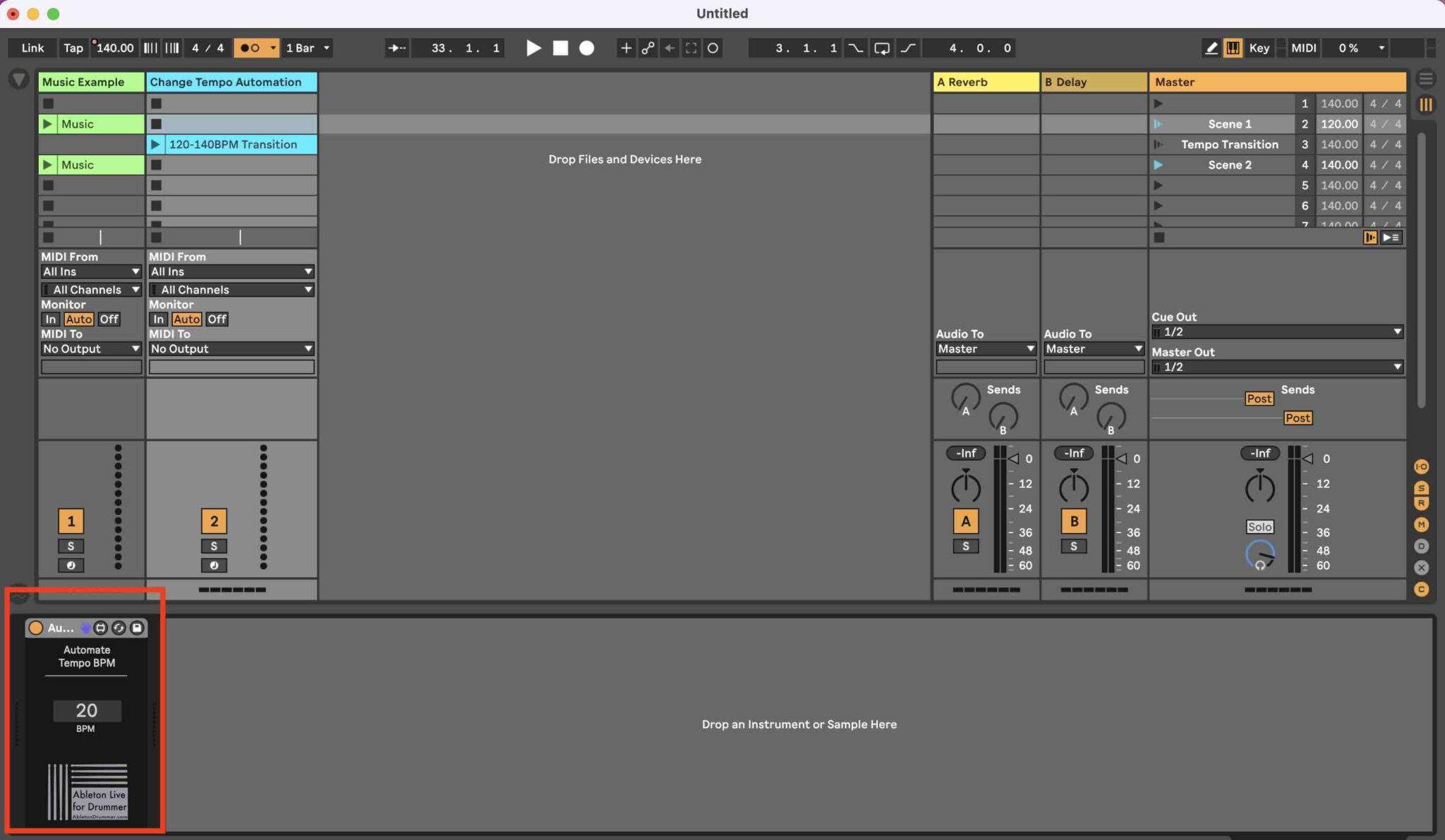Screen dimensions: 1445x840
Task: Toggle the Follow playback arrow icon
Action: pos(397,48)
